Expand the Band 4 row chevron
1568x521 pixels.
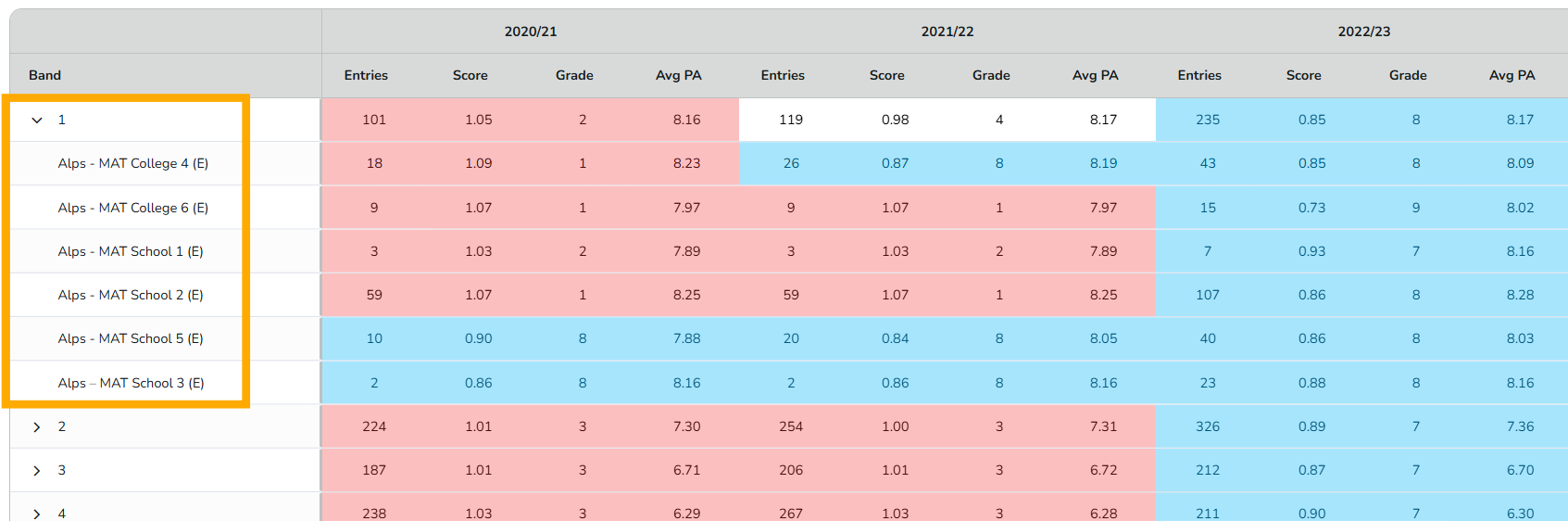[x=37, y=513]
